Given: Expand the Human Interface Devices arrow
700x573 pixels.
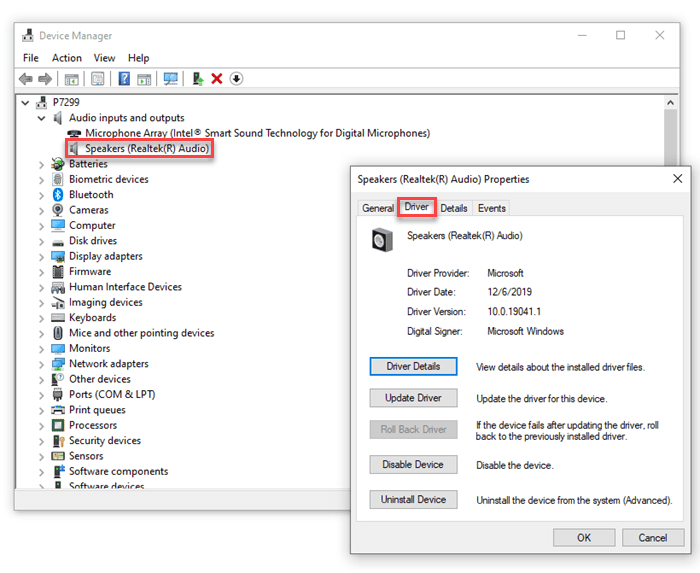Looking at the screenshot, I should point(42,287).
